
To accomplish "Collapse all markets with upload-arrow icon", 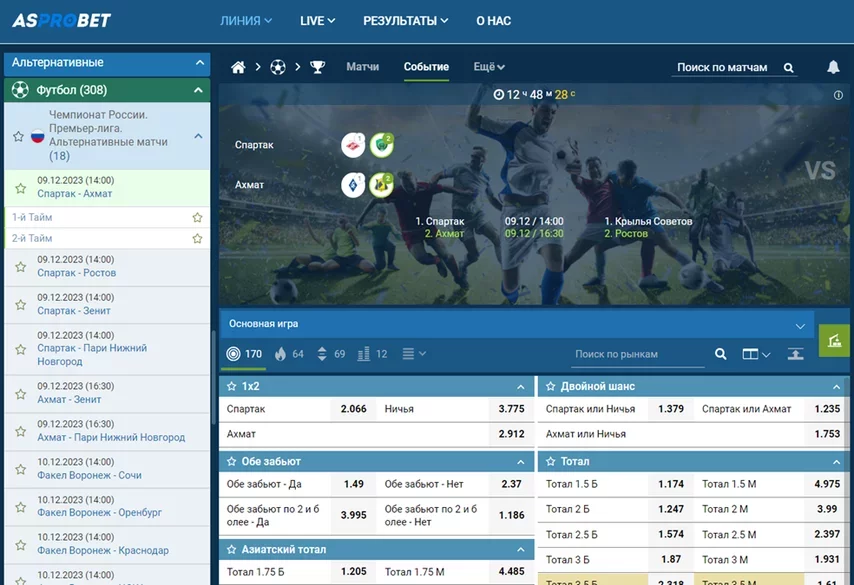I will coord(795,354).
